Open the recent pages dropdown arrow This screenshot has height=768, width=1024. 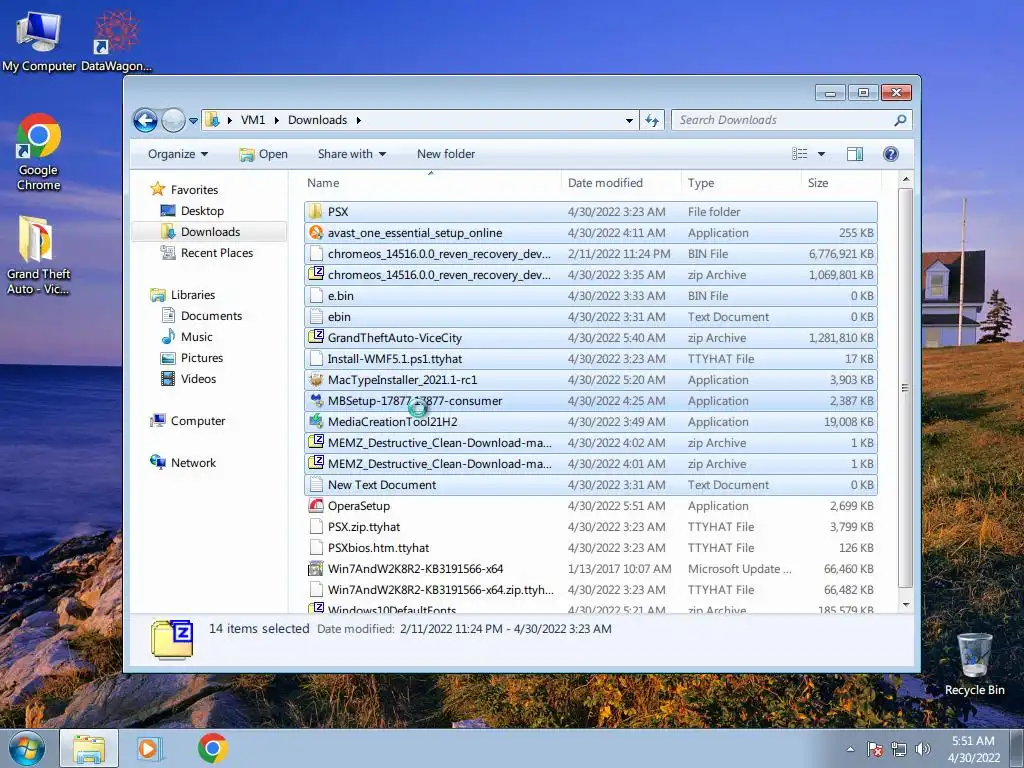[x=193, y=121]
